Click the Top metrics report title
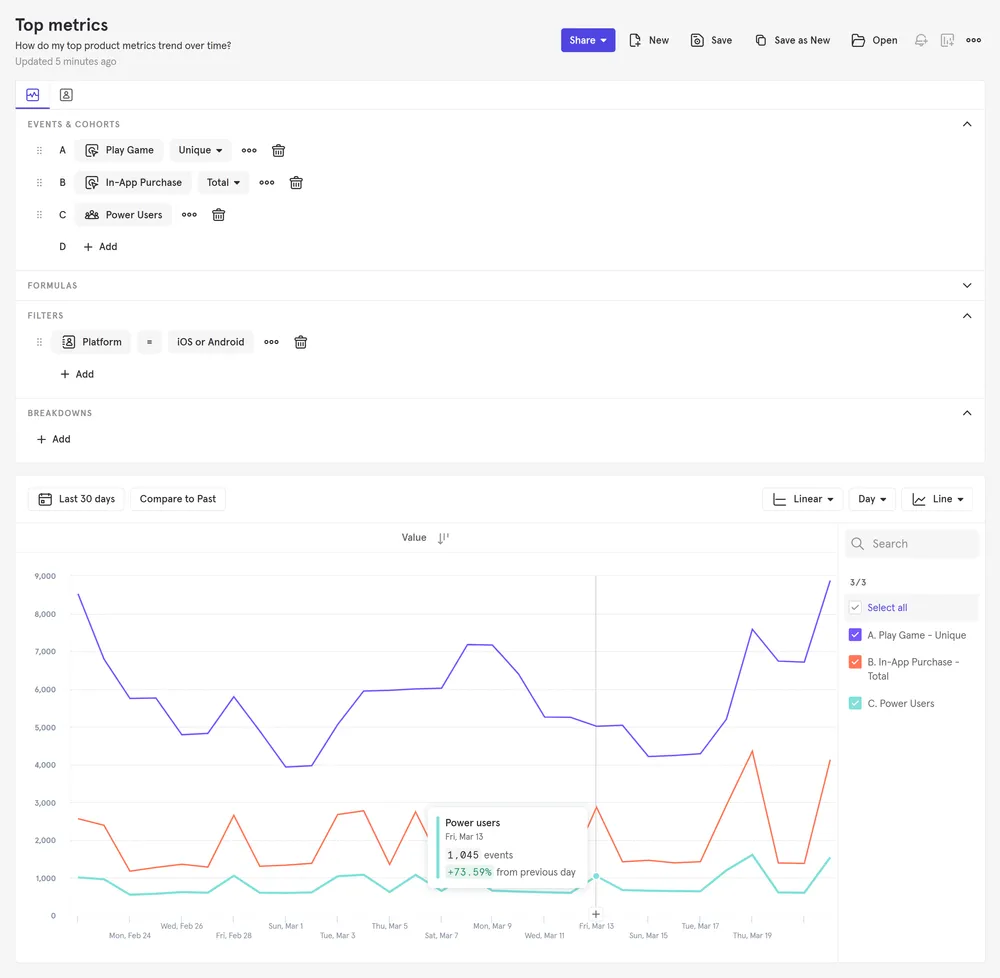1000x978 pixels. 62,25
